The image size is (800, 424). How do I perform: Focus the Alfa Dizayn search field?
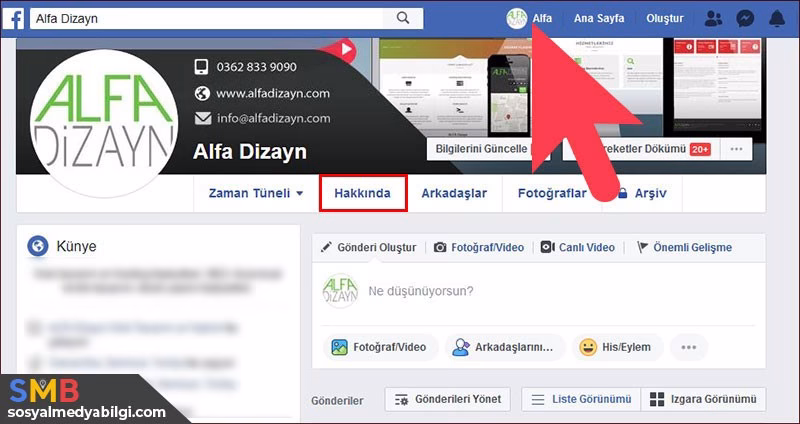point(207,19)
